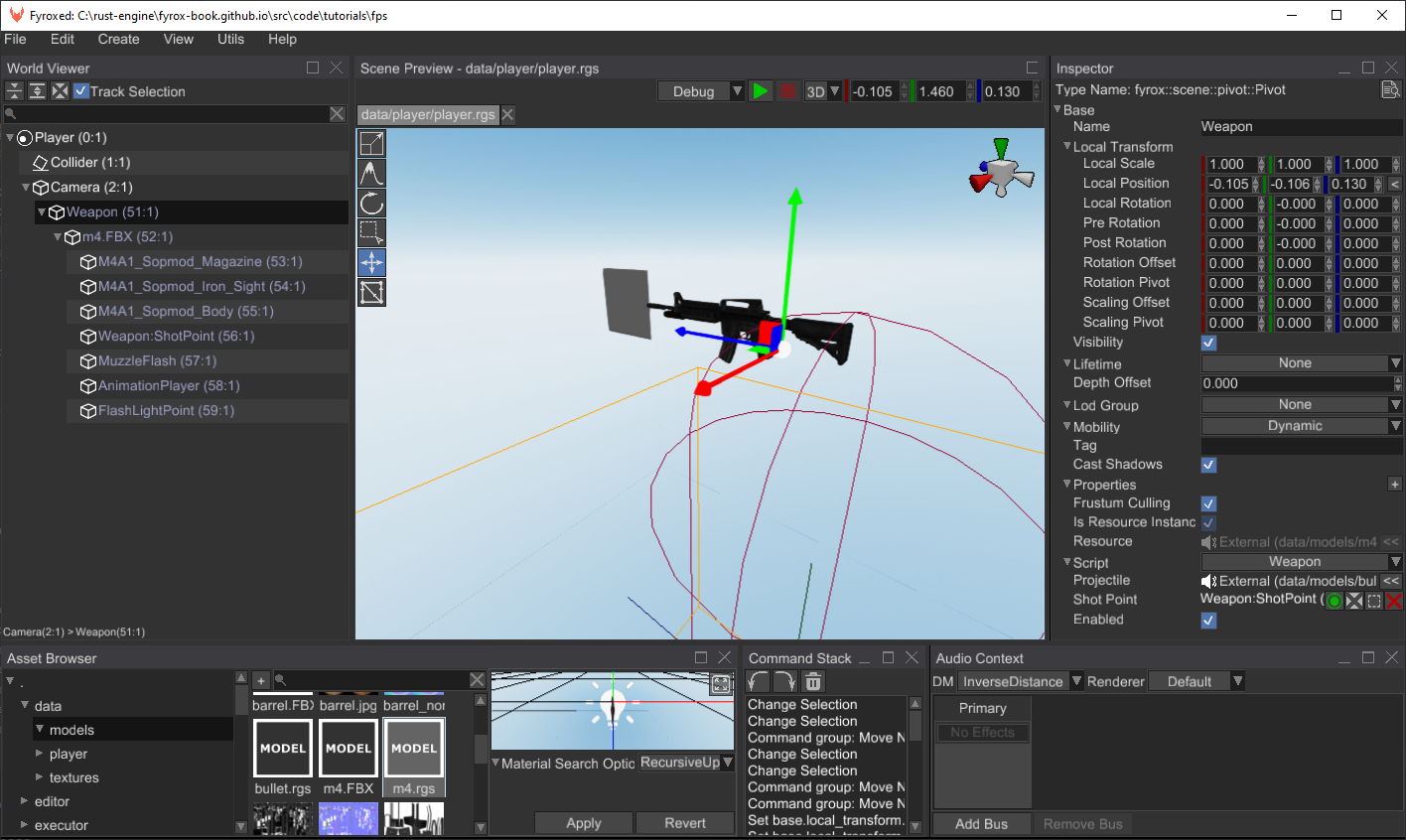Screen dimensions: 1406x840
Task: Open the View menu
Action: tap(179, 39)
